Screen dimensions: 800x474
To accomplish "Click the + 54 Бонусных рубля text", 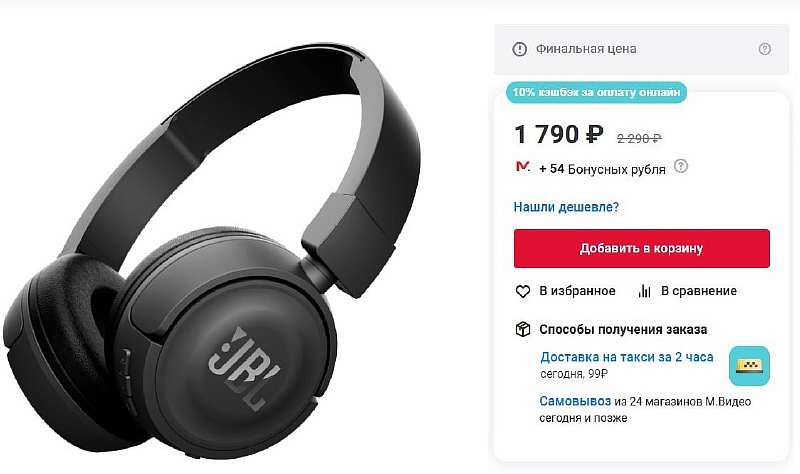I will coord(602,169).
